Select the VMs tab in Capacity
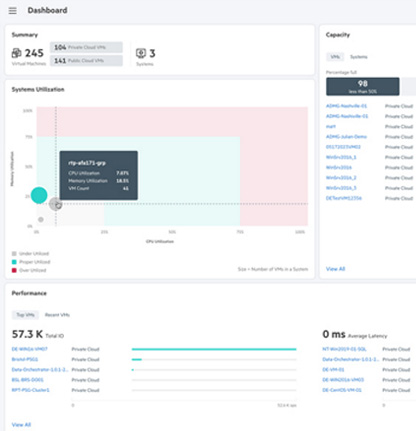Viewport: 416px width, 431px height. click(x=335, y=57)
